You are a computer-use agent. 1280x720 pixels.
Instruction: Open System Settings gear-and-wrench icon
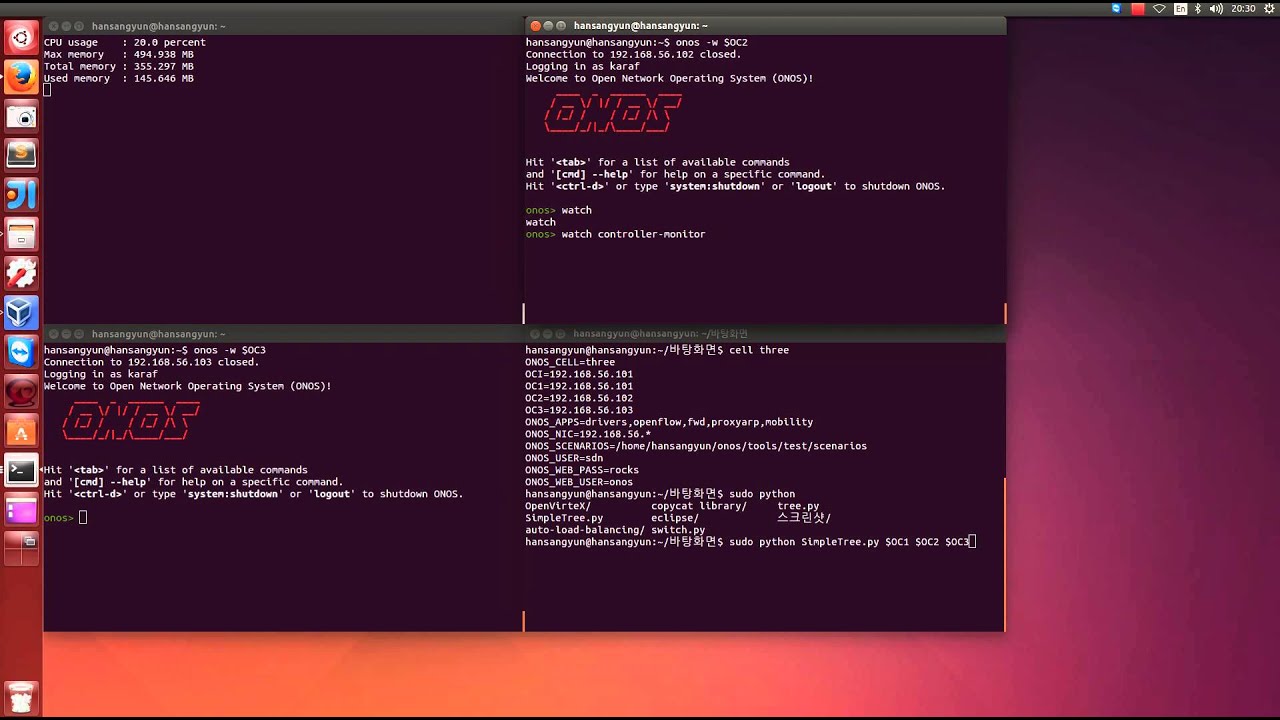click(21, 273)
